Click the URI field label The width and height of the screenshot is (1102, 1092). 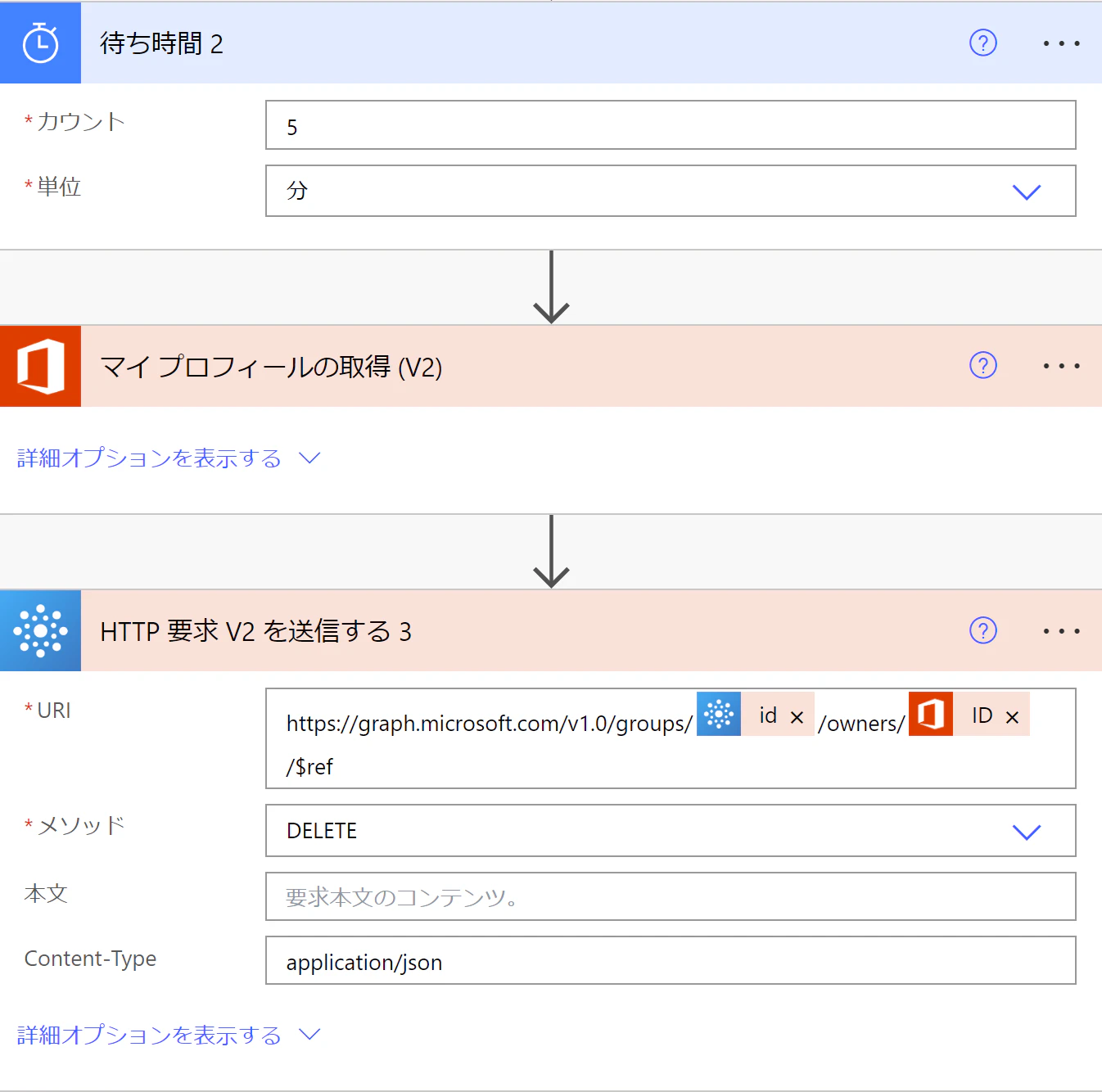54,711
